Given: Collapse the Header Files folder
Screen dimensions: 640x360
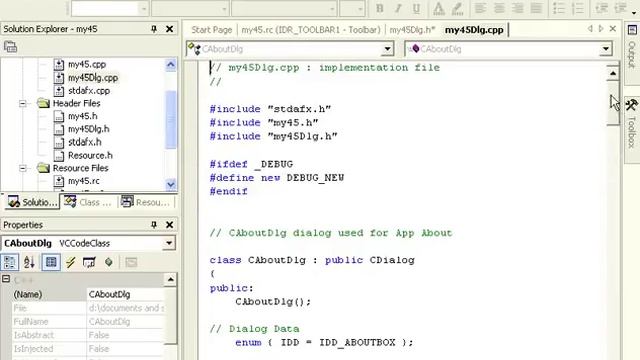Looking at the screenshot, I should point(23,103).
